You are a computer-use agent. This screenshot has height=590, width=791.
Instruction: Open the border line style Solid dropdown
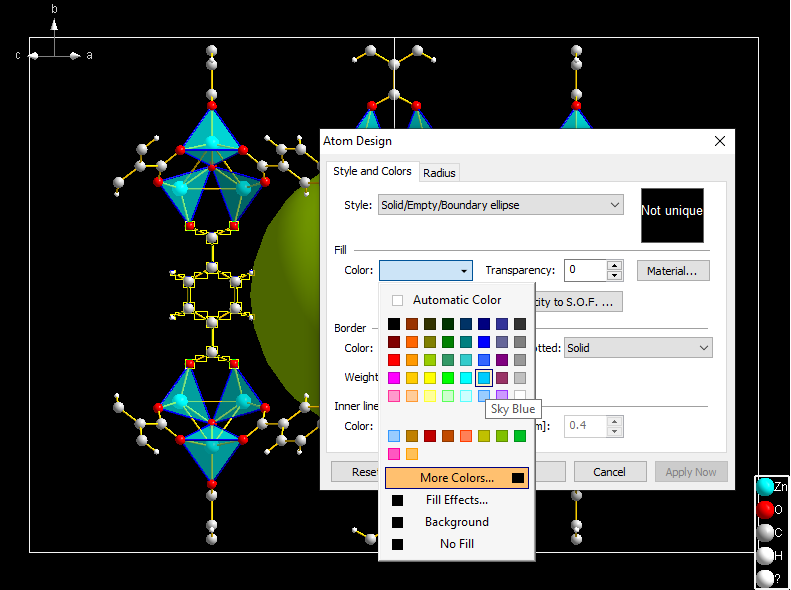637,348
